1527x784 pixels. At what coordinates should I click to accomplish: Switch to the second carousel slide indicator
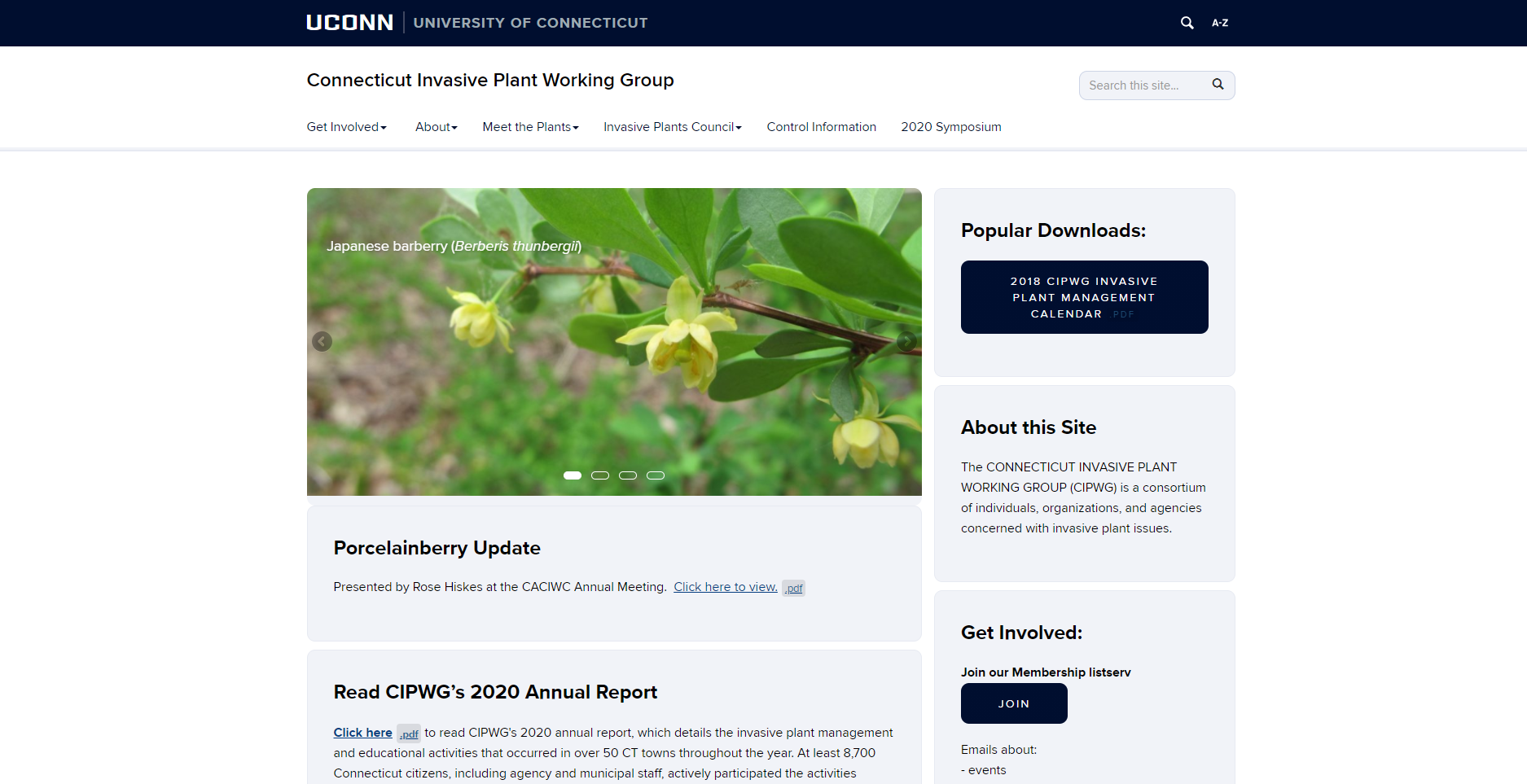(x=600, y=475)
